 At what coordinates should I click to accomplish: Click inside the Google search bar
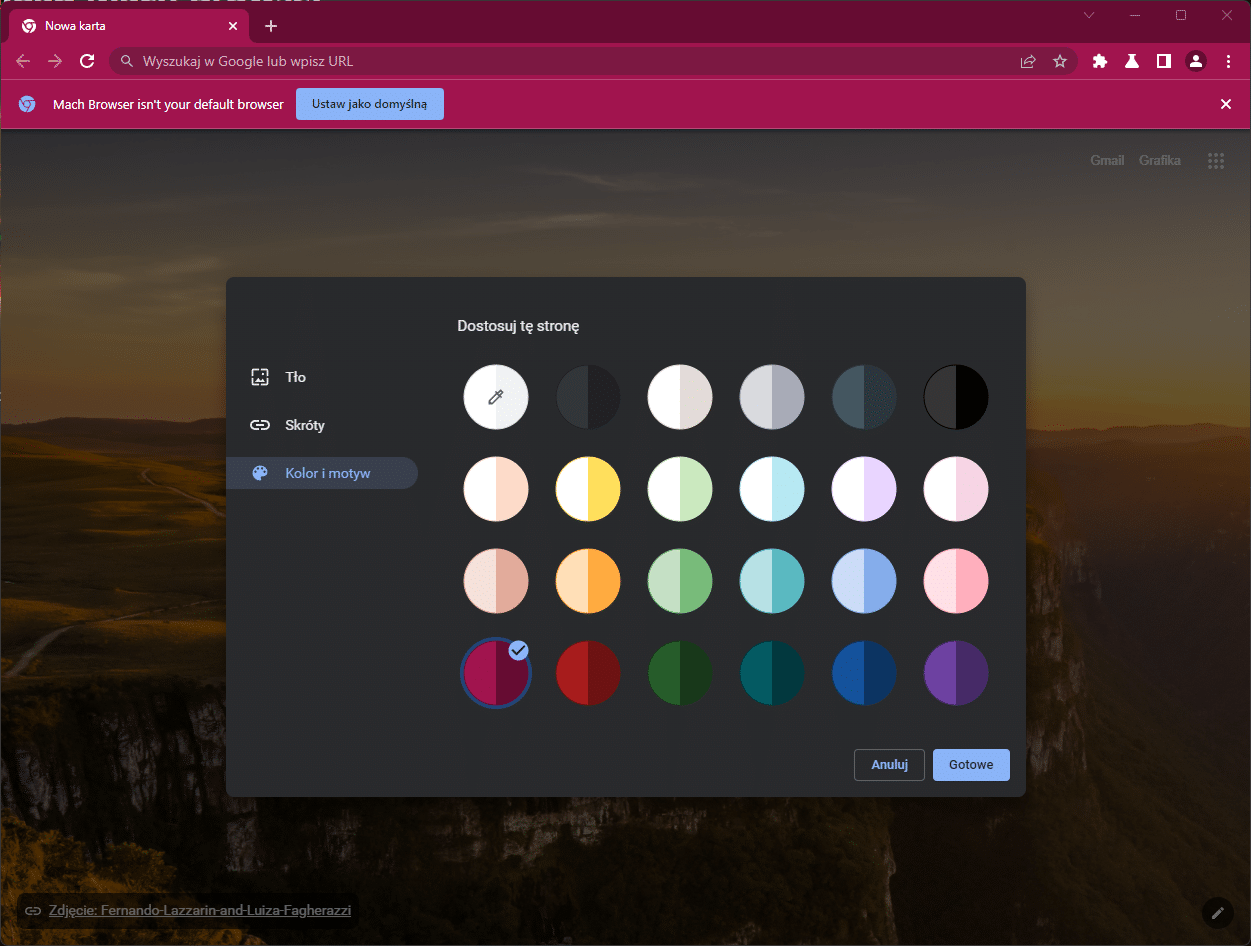(400, 61)
